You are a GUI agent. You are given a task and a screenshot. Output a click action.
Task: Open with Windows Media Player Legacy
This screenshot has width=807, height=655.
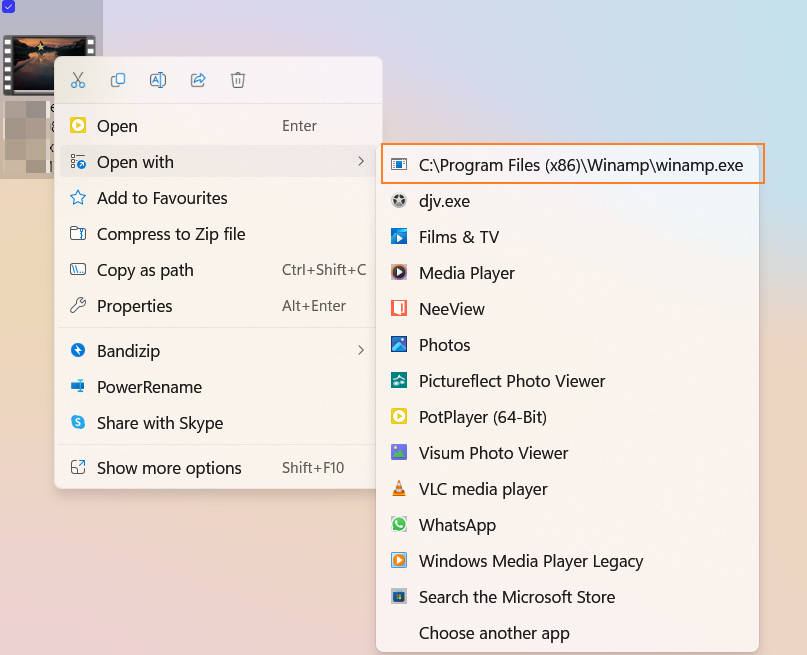click(x=568, y=561)
